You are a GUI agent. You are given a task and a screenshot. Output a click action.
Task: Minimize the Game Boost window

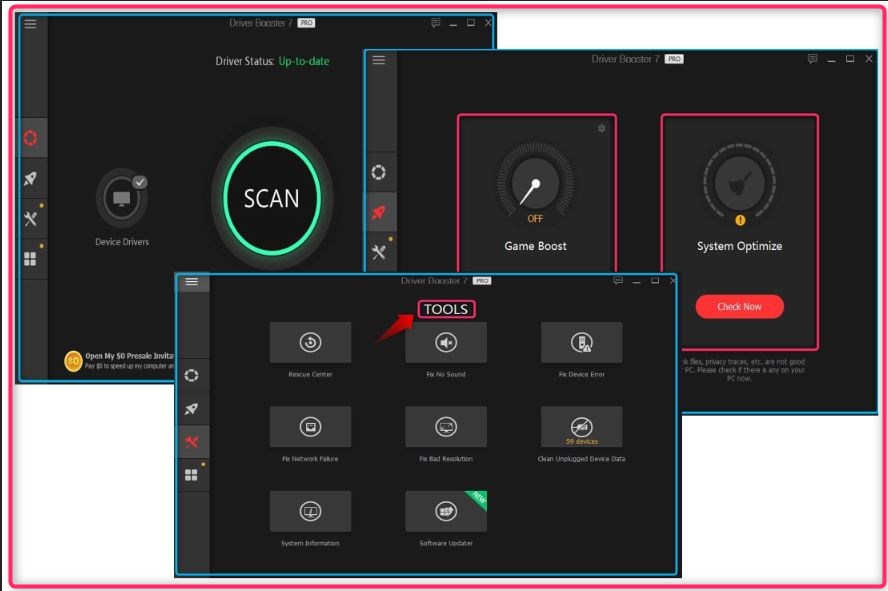[831, 59]
